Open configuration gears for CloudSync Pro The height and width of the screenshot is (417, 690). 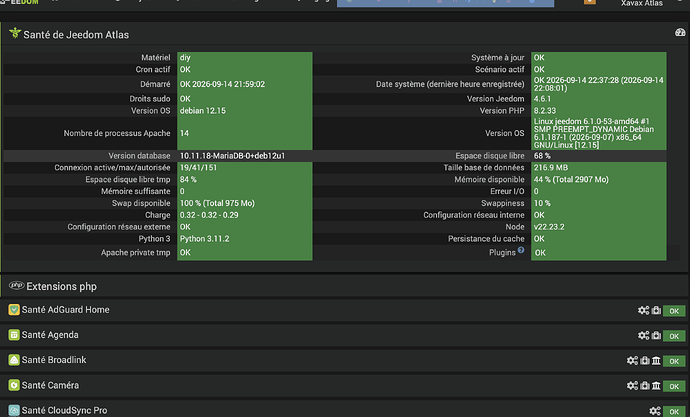655,411
